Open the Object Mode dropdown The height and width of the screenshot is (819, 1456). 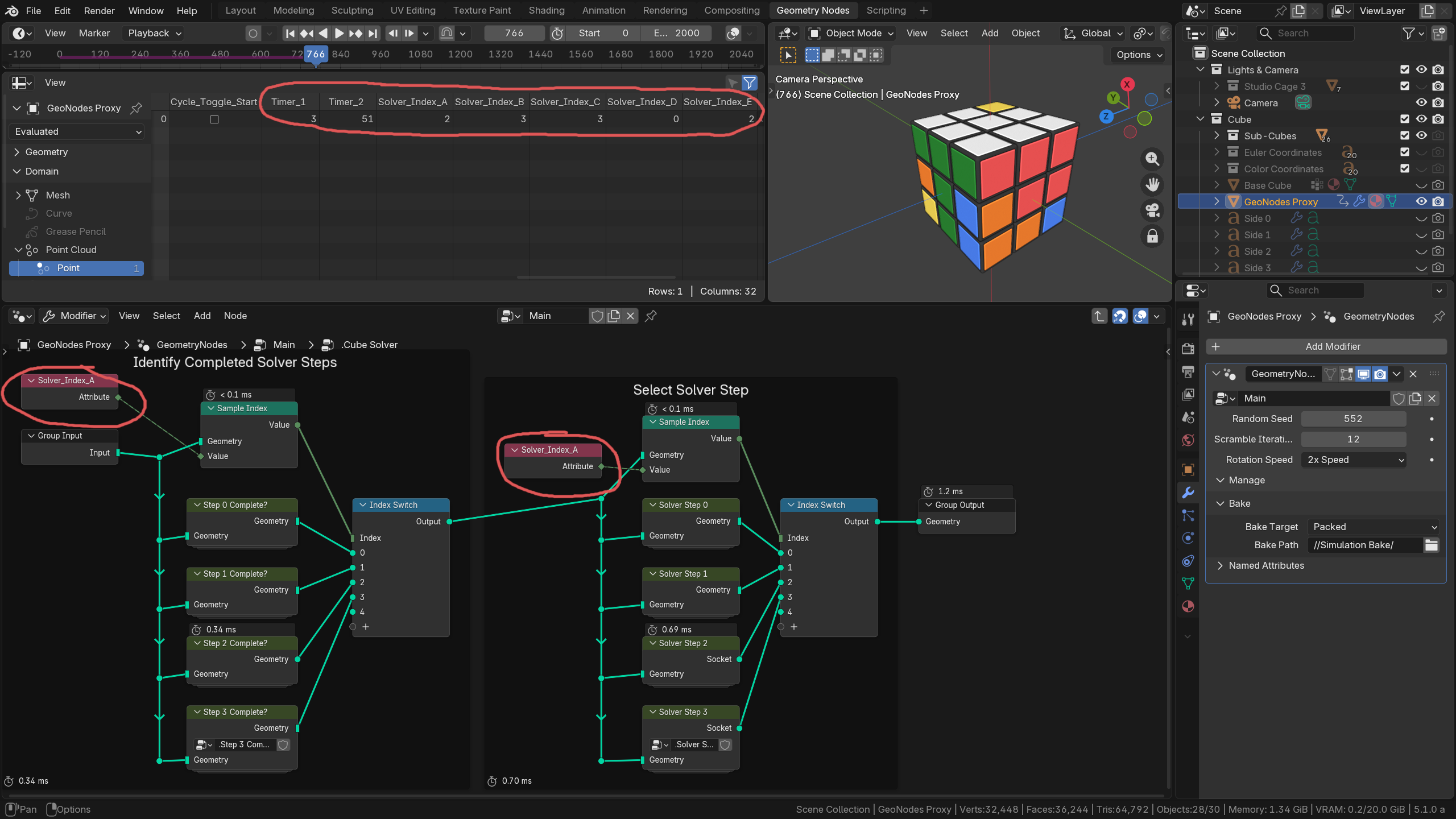click(x=851, y=34)
